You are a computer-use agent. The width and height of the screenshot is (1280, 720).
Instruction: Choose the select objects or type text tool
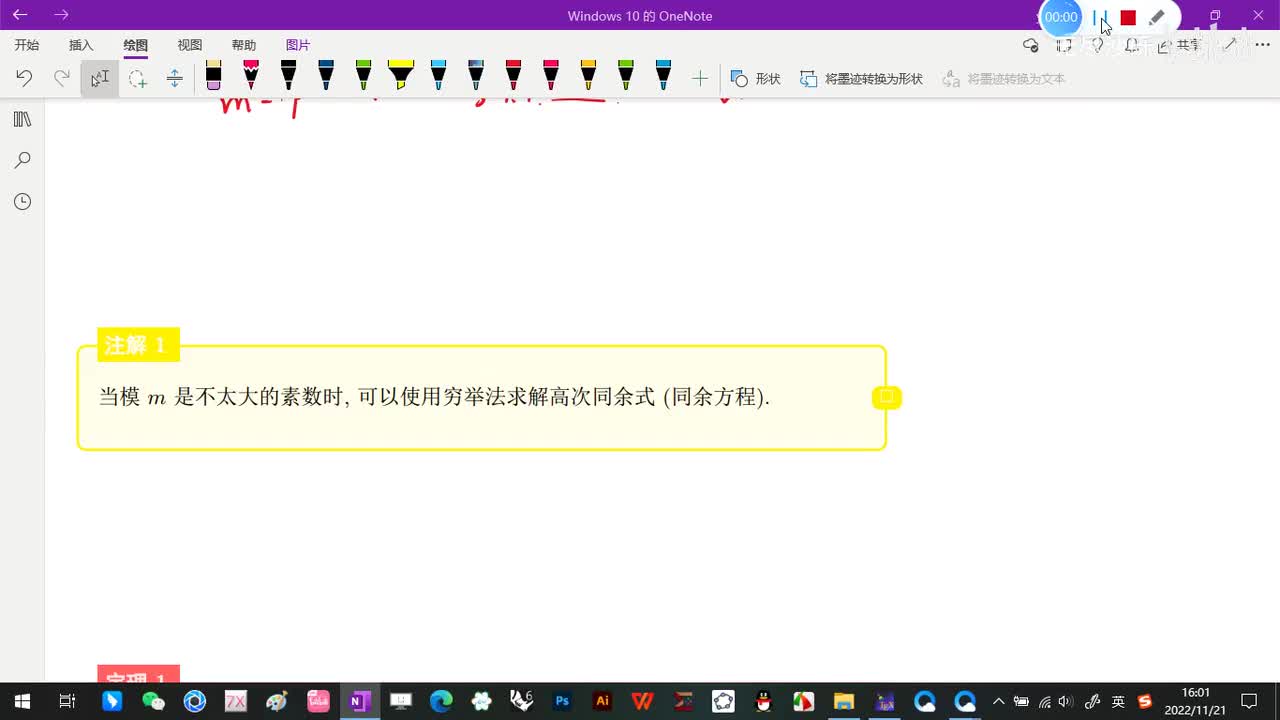coord(100,78)
